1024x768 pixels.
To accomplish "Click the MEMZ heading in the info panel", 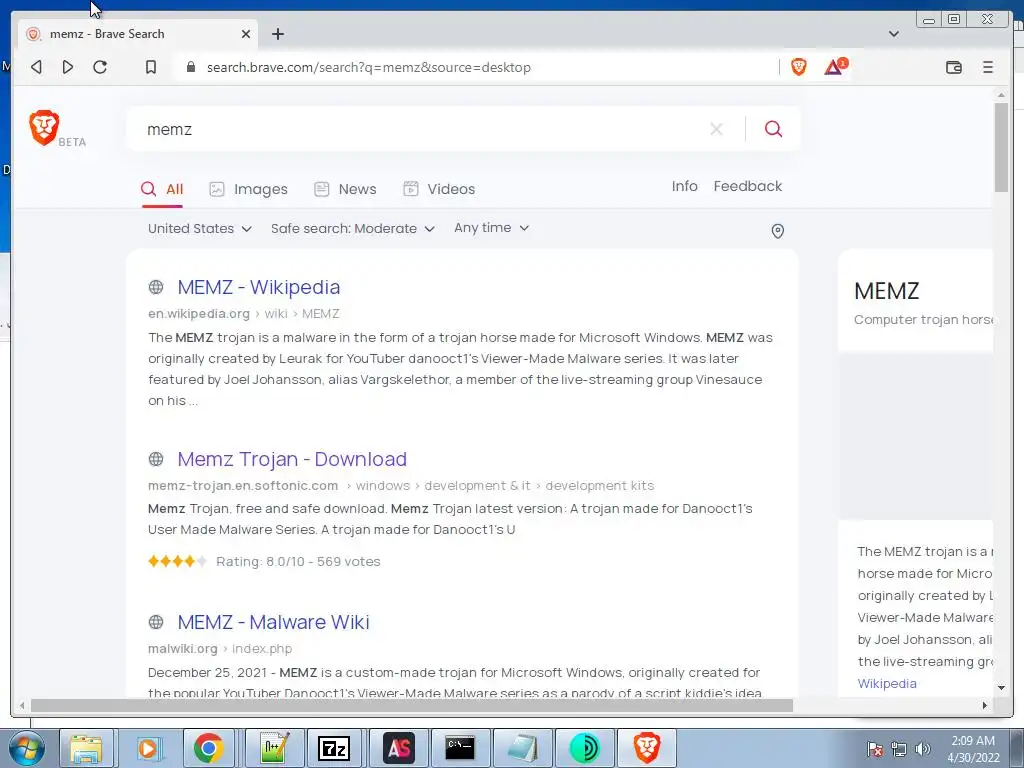I will (x=886, y=291).
